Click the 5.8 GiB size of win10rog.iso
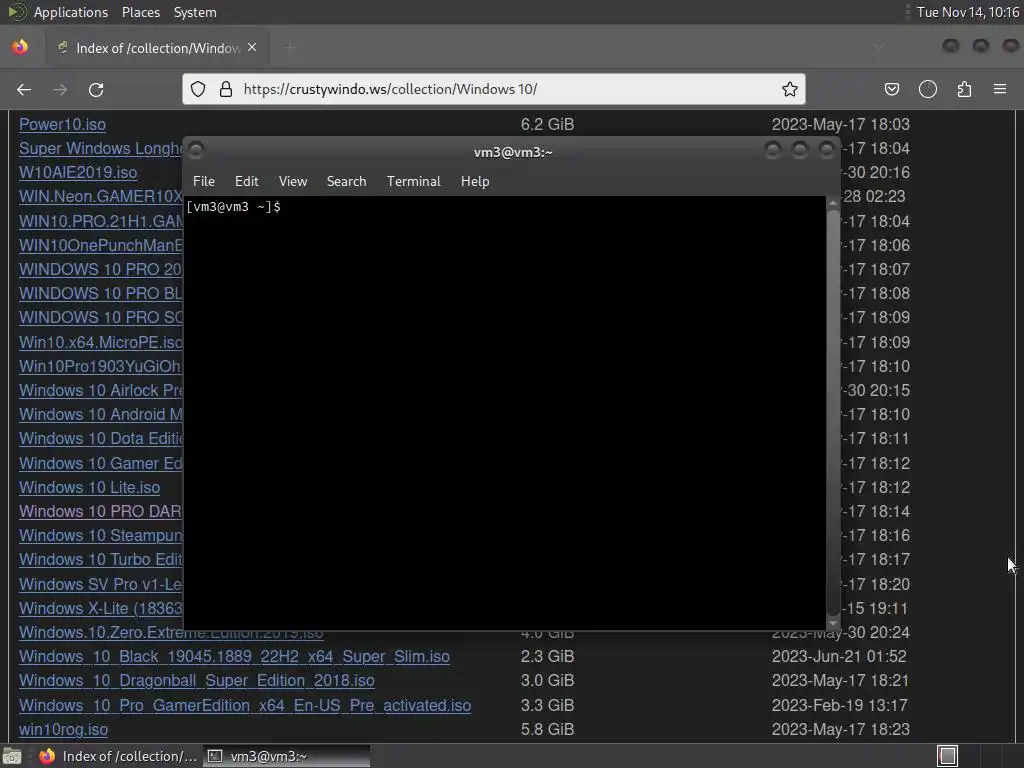 point(547,729)
